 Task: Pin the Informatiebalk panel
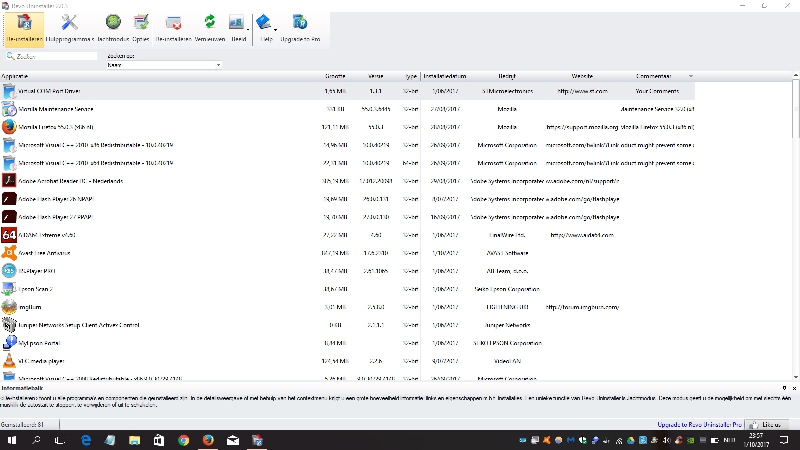click(x=785, y=388)
